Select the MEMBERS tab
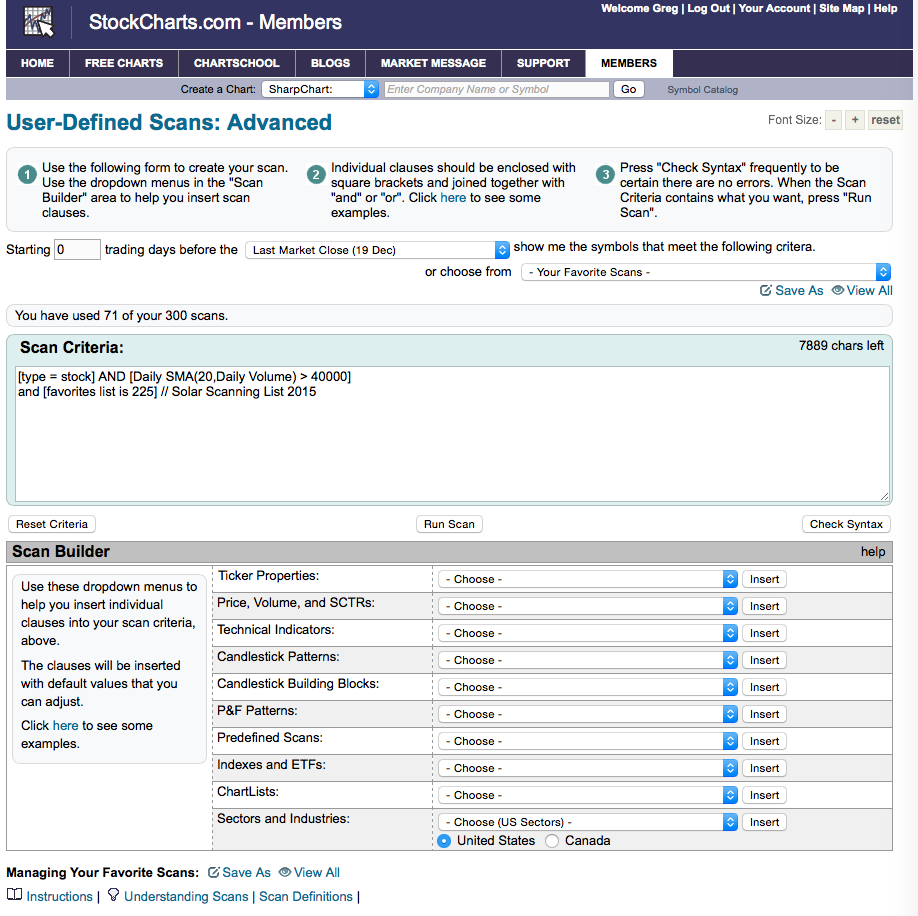 tap(629, 63)
